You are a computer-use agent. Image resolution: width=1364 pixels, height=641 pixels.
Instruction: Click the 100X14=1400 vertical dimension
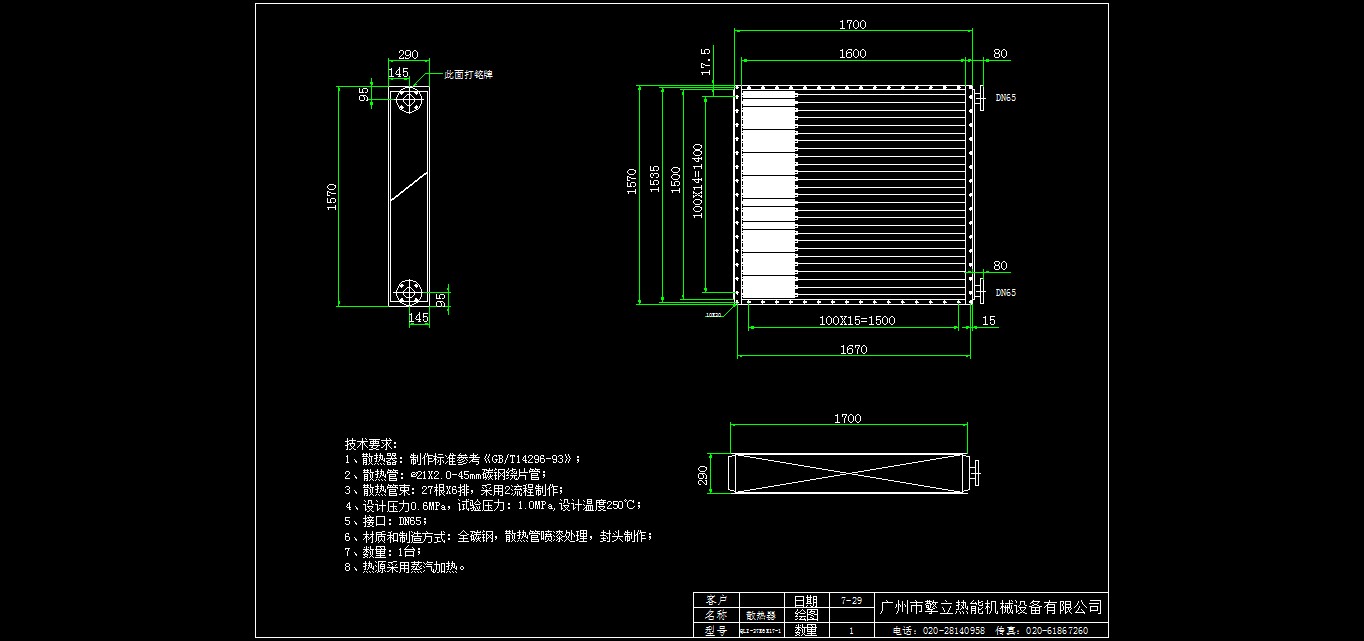698,180
